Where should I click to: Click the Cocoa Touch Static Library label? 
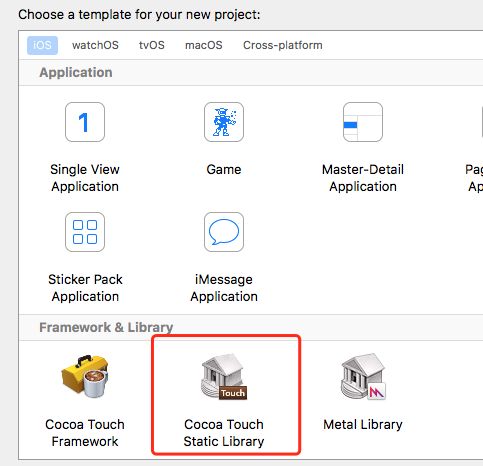click(224, 433)
